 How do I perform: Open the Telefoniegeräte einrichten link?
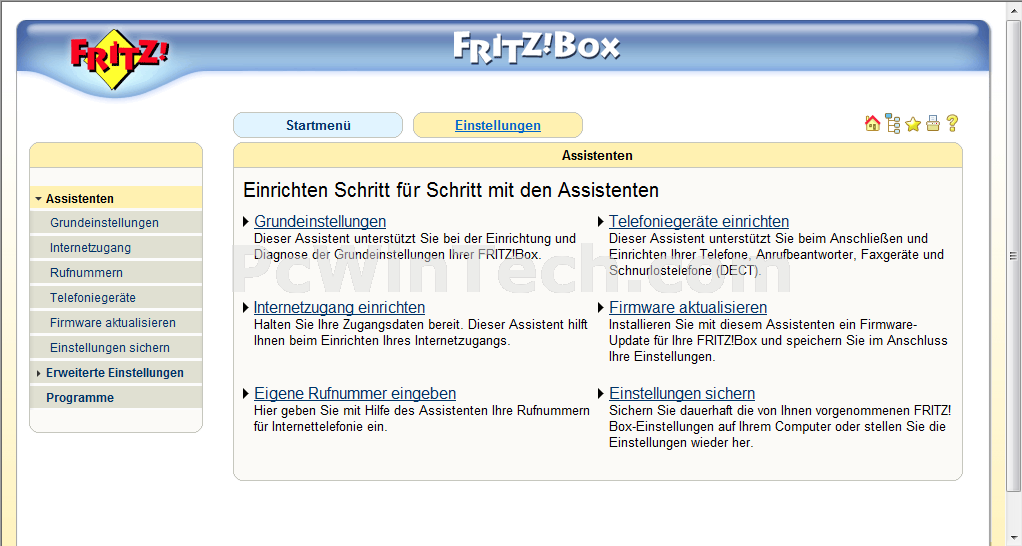click(x=699, y=222)
